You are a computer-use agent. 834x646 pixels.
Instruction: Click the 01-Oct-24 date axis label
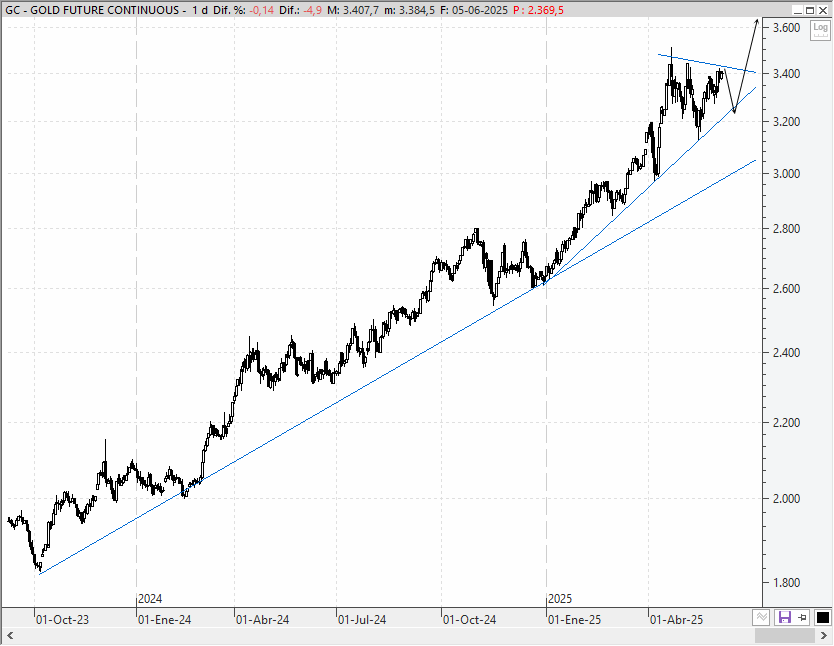[x=470, y=620]
